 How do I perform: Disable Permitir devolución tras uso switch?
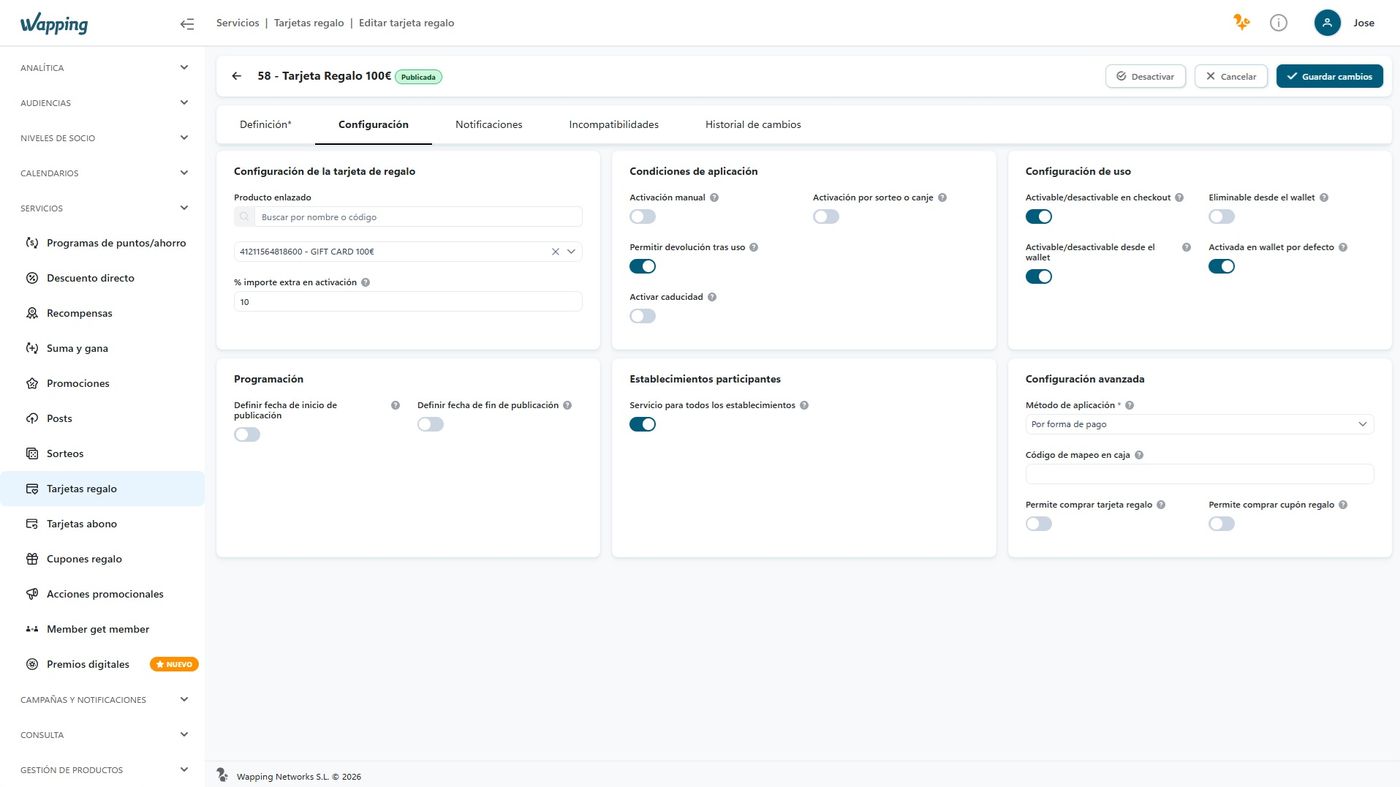(643, 266)
